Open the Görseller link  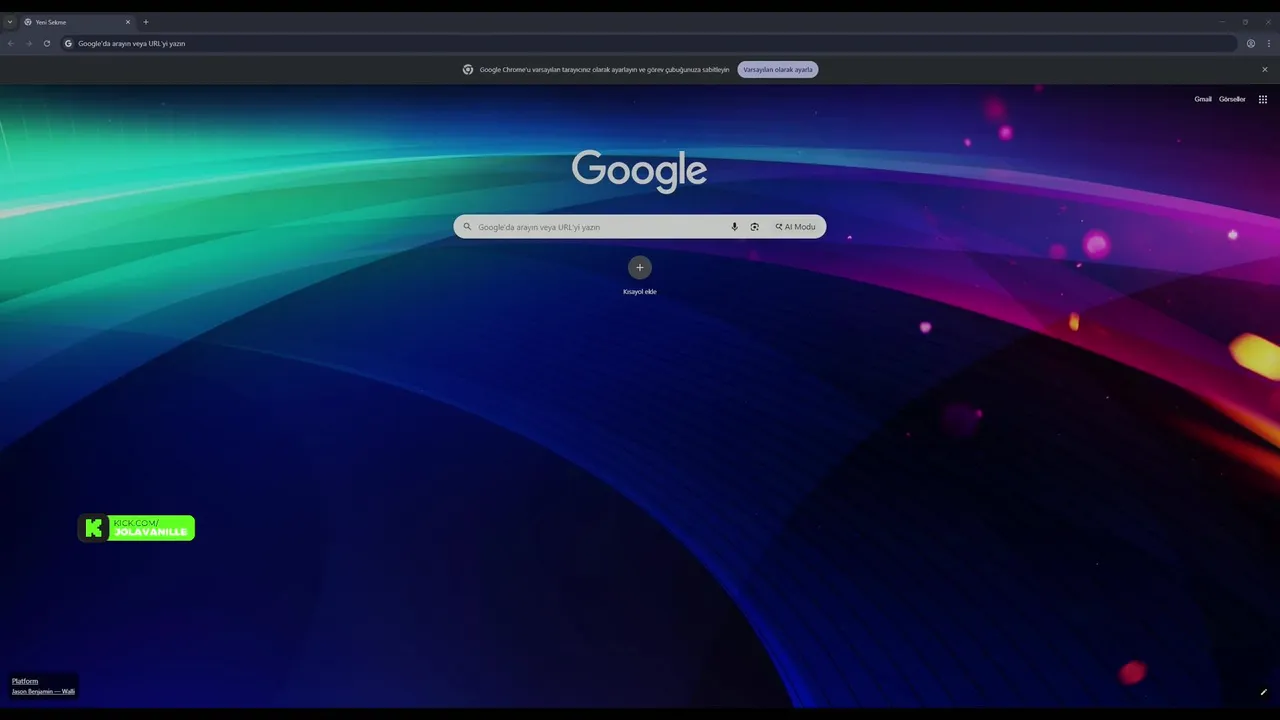[x=1232, y=99]
